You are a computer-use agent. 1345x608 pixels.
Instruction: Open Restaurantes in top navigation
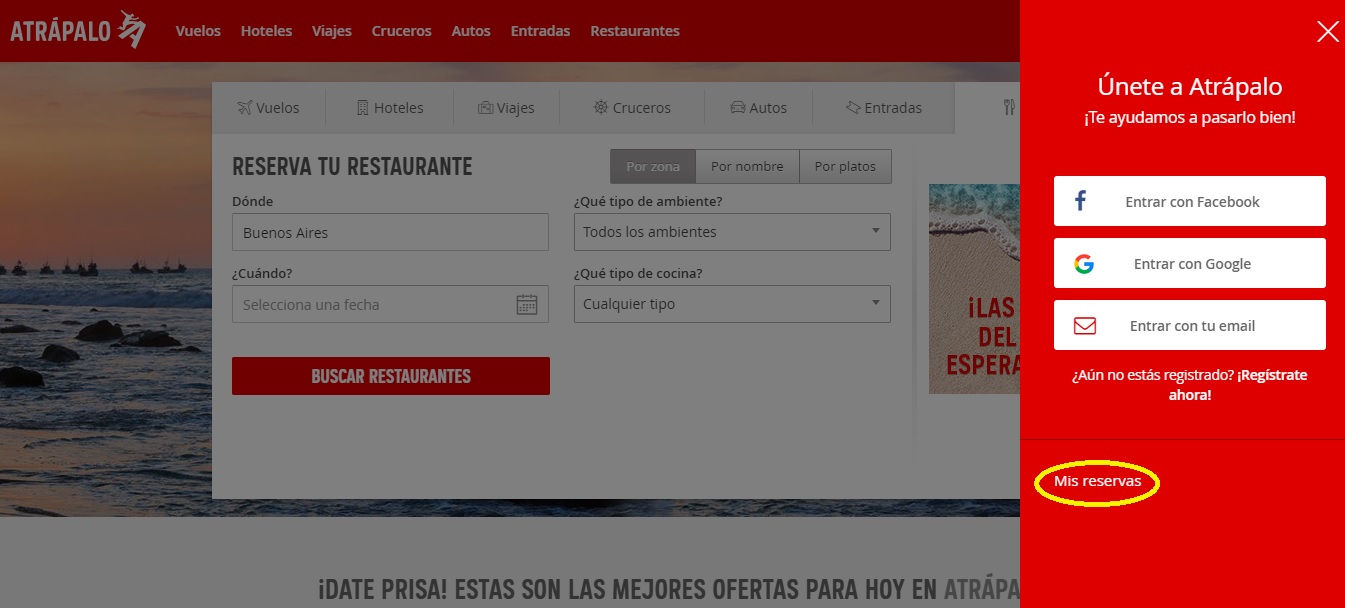point(635,31)
